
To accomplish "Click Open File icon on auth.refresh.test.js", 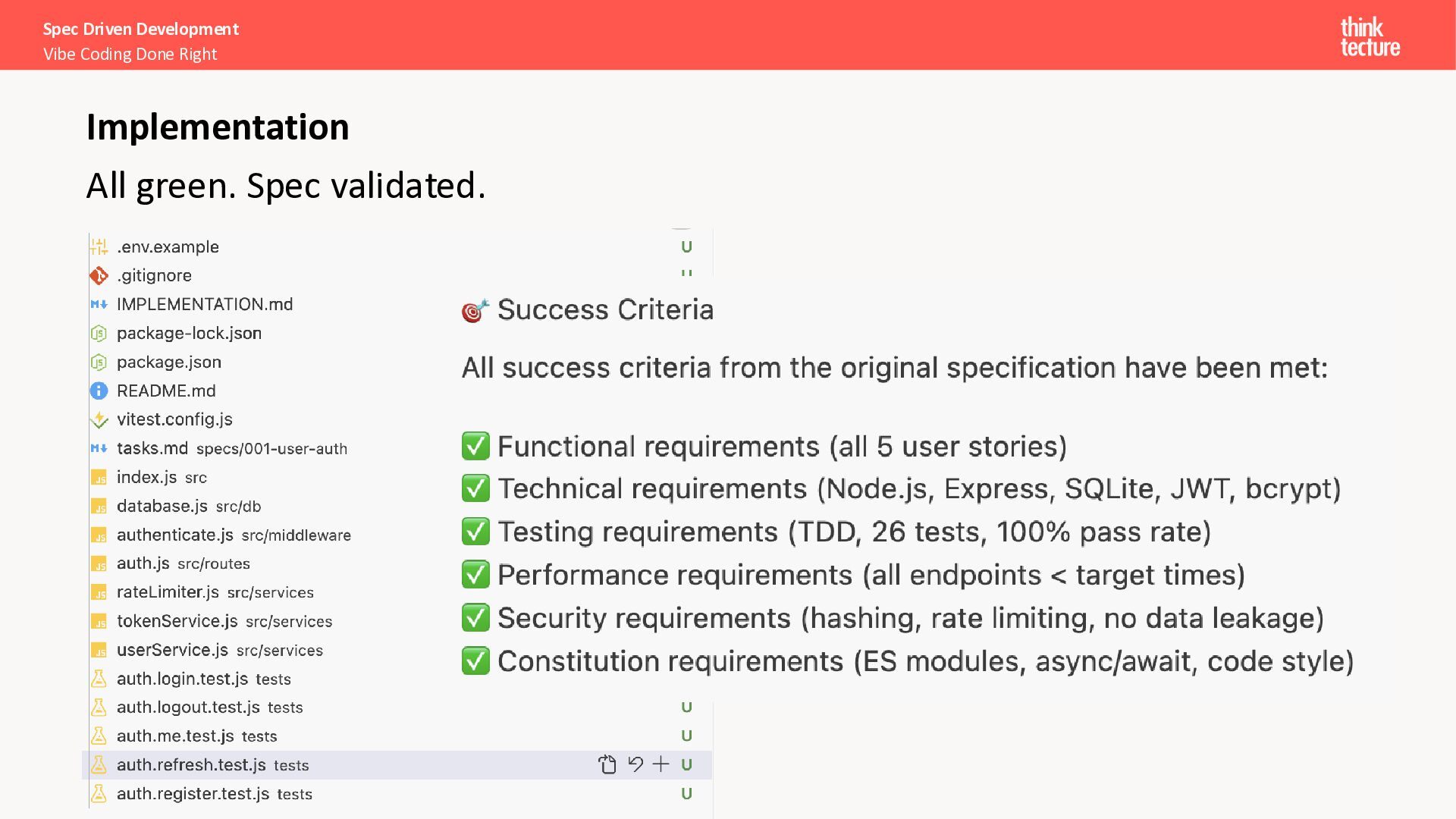I will (607, 764).
